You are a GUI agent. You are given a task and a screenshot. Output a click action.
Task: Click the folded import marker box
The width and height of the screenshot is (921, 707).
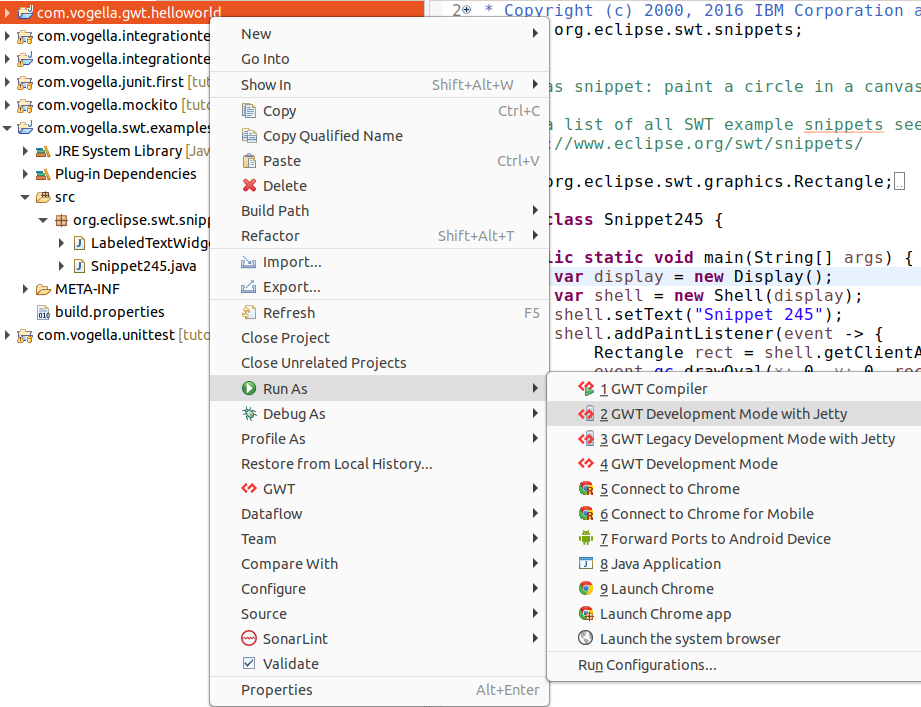coord(899,182)
